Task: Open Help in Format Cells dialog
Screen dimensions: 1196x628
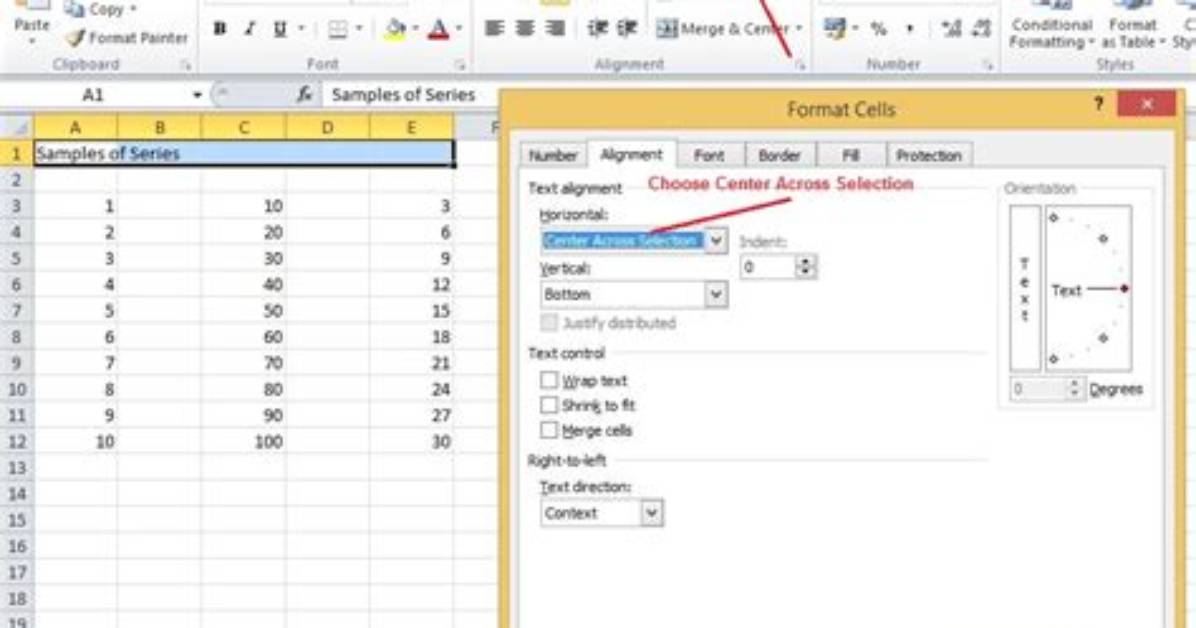Action: pos(1098,104)
